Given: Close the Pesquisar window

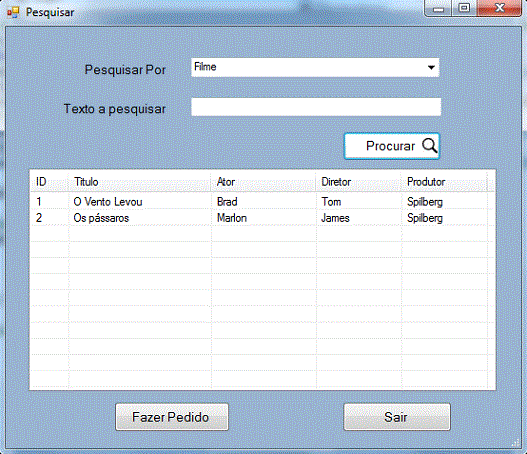Looking at the screenshot, I should pos(499,8).
